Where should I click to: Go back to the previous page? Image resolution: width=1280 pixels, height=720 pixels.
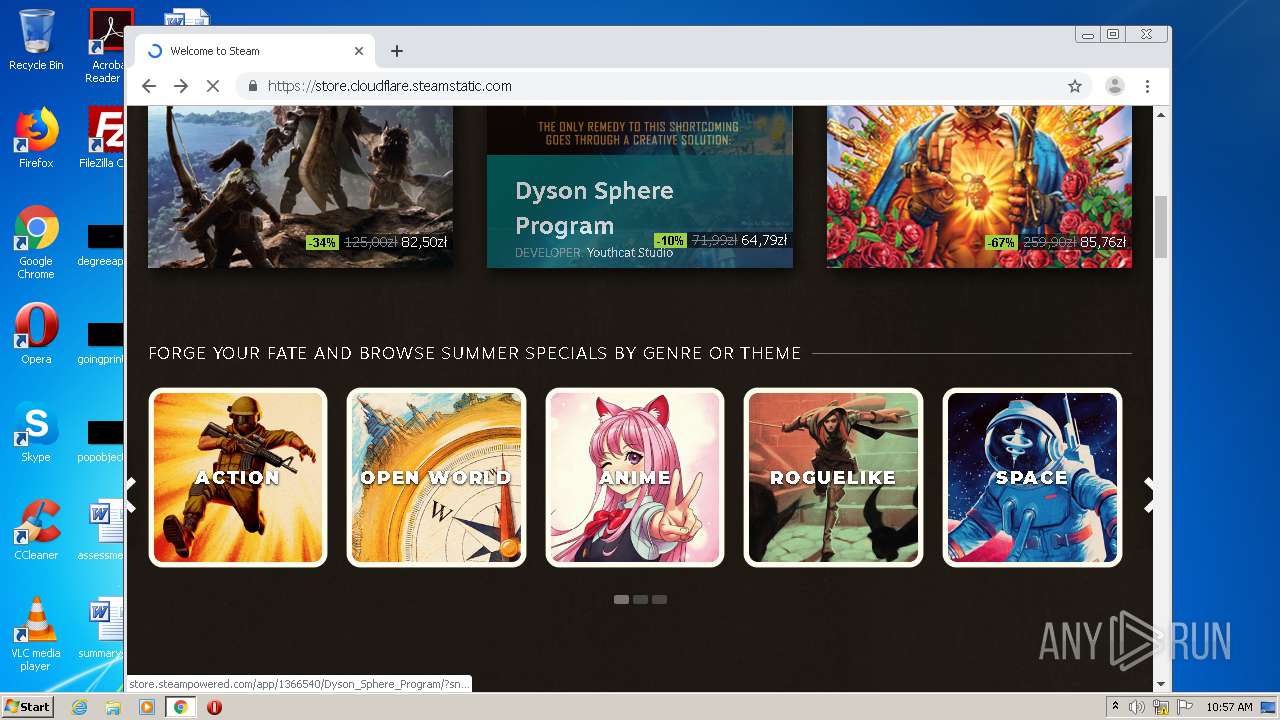(149, 86)
